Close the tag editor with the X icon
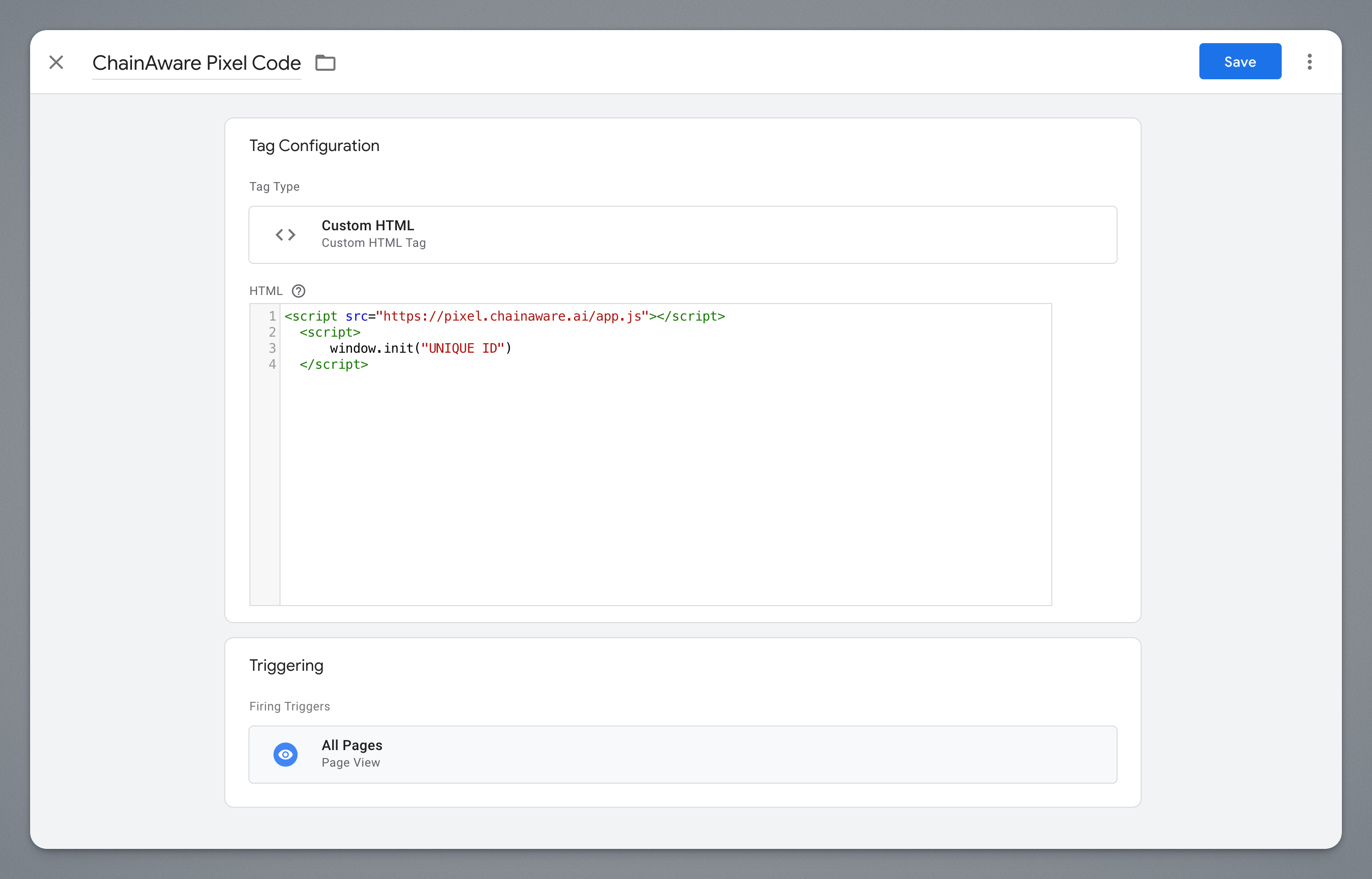 (56, 62)
